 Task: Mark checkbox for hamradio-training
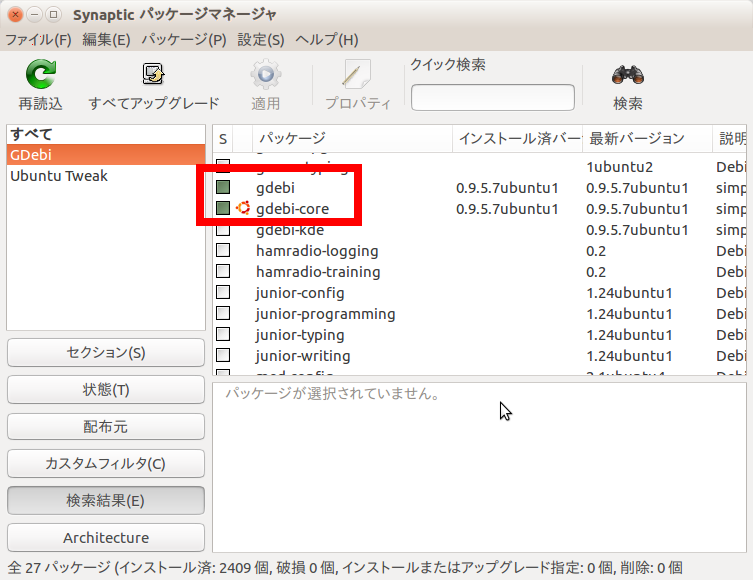click(x=223, y=271)
